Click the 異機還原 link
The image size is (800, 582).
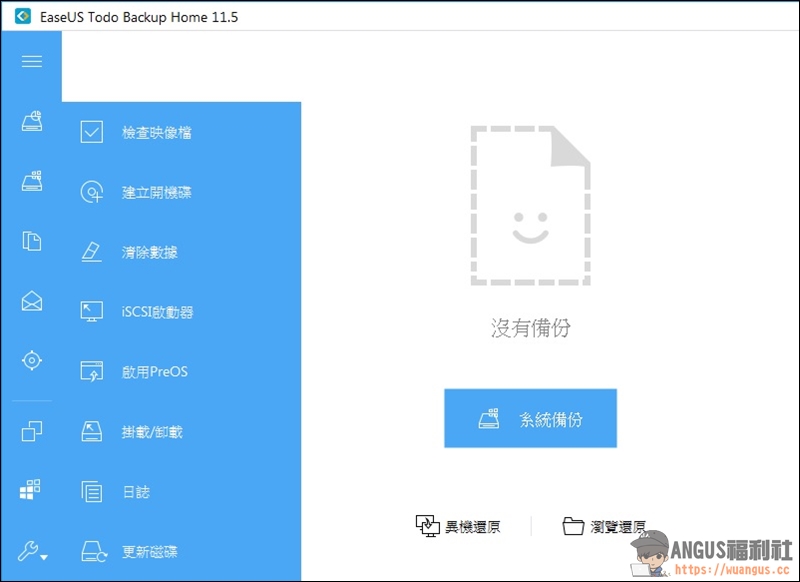click(459, 526)
